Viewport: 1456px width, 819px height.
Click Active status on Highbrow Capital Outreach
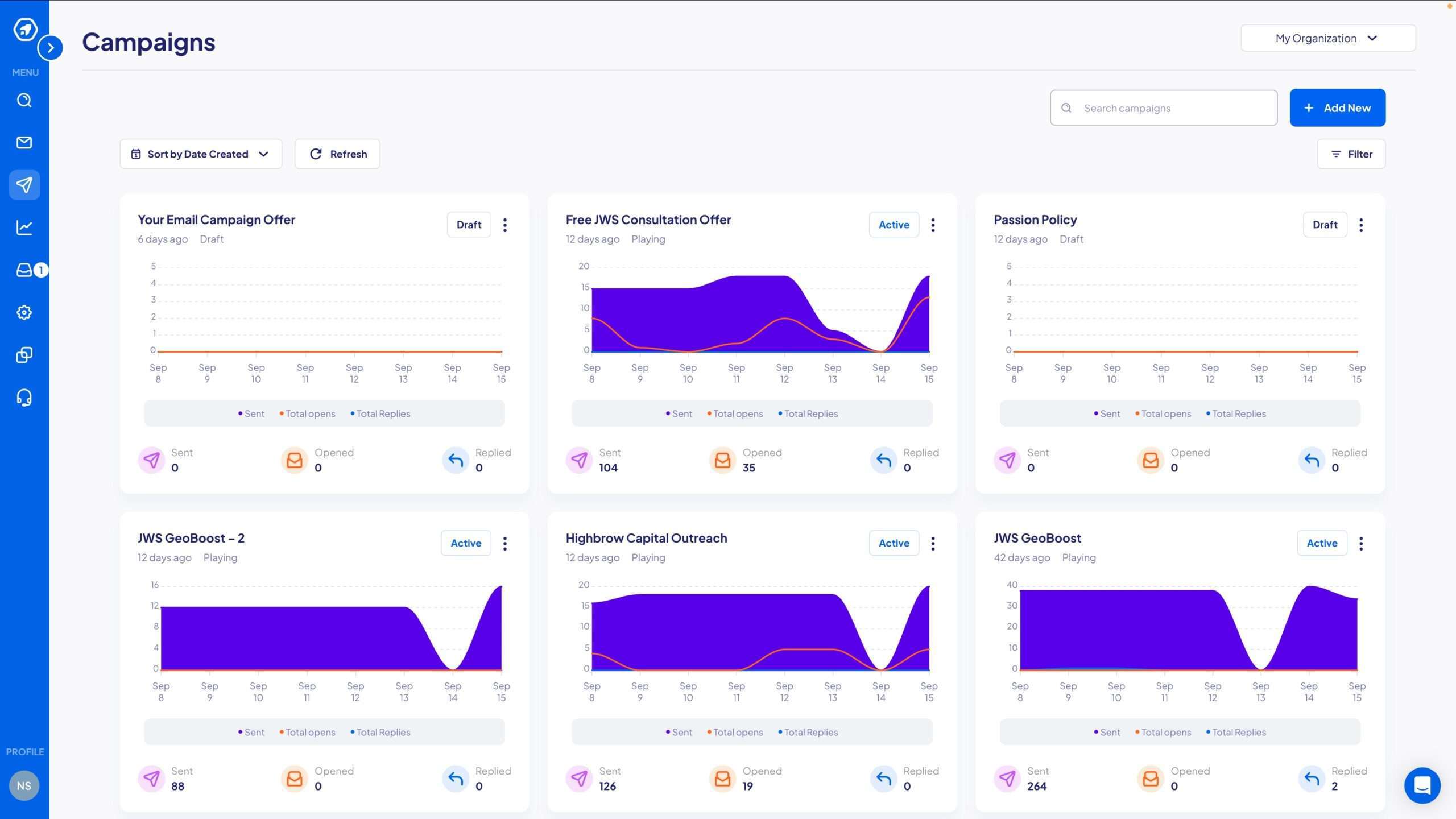click(894, 543)
